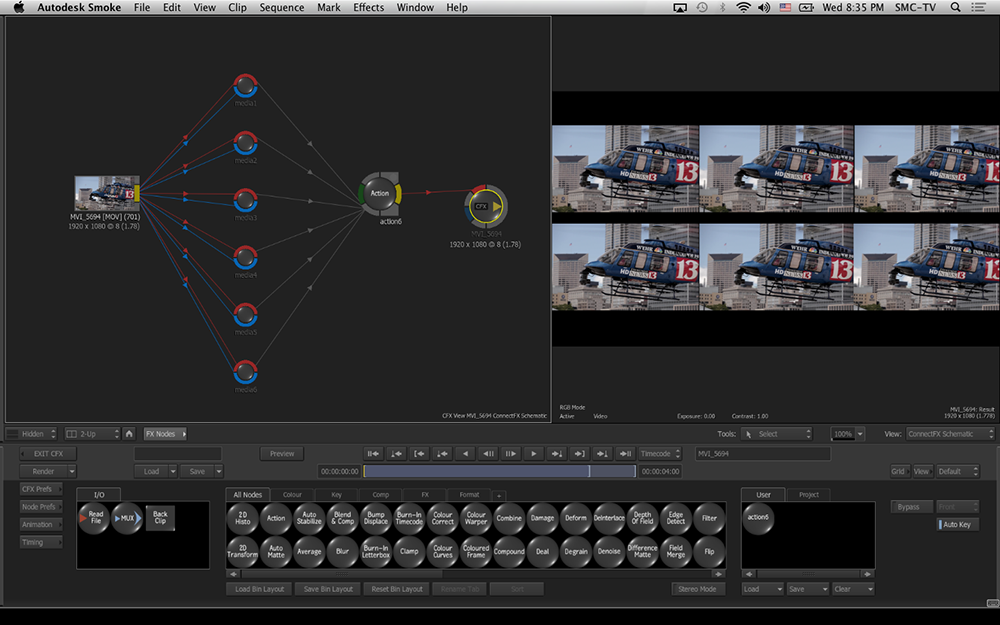The image size is (1000, 625).
Task: Click inside the timeline scrub bar
Action: 498,471
